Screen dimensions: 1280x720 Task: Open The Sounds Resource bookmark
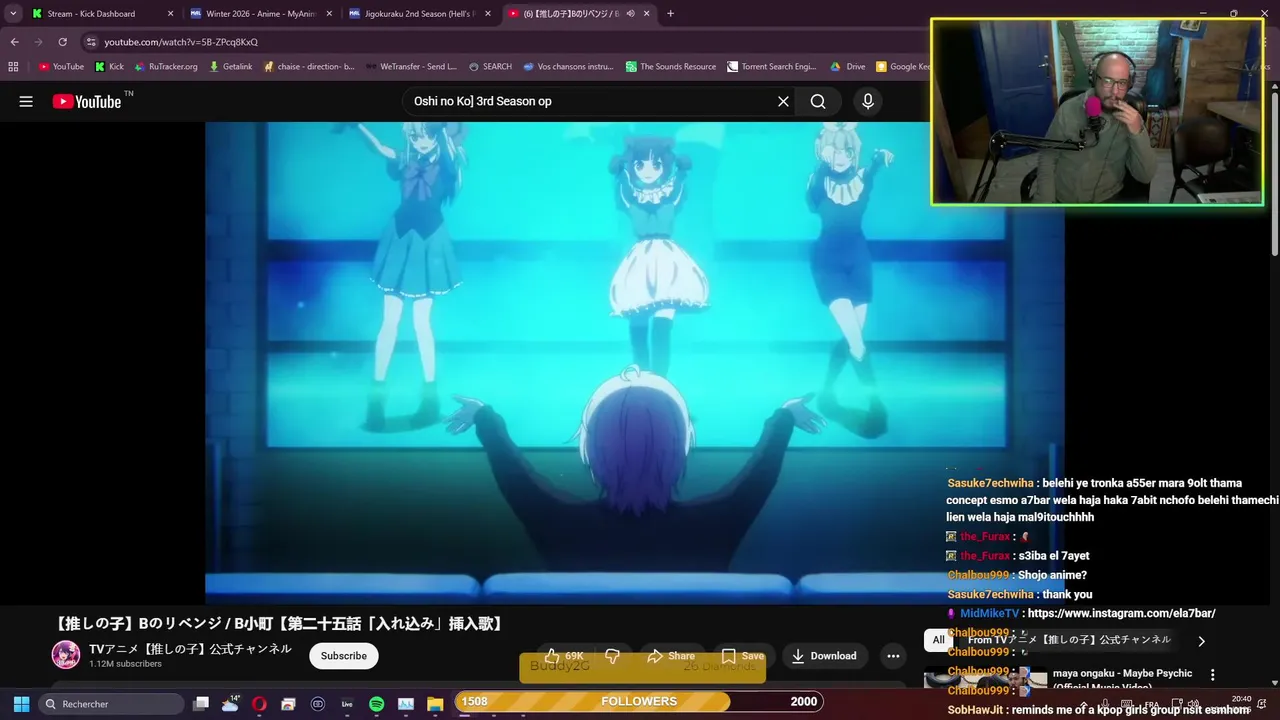pos(671,67)
